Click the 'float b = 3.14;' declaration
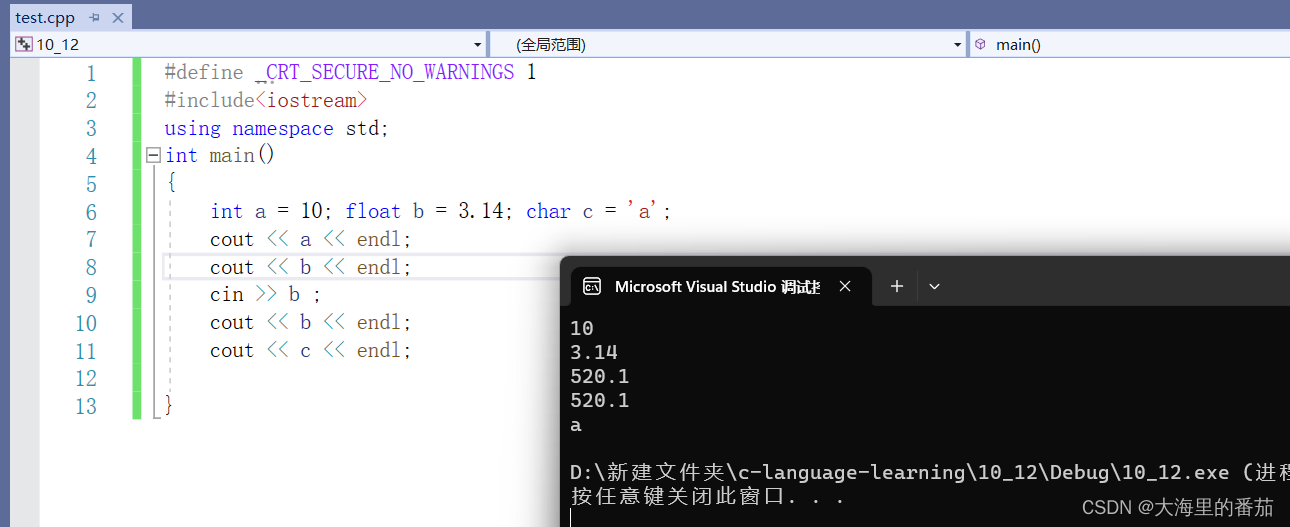 pos(430,212)
